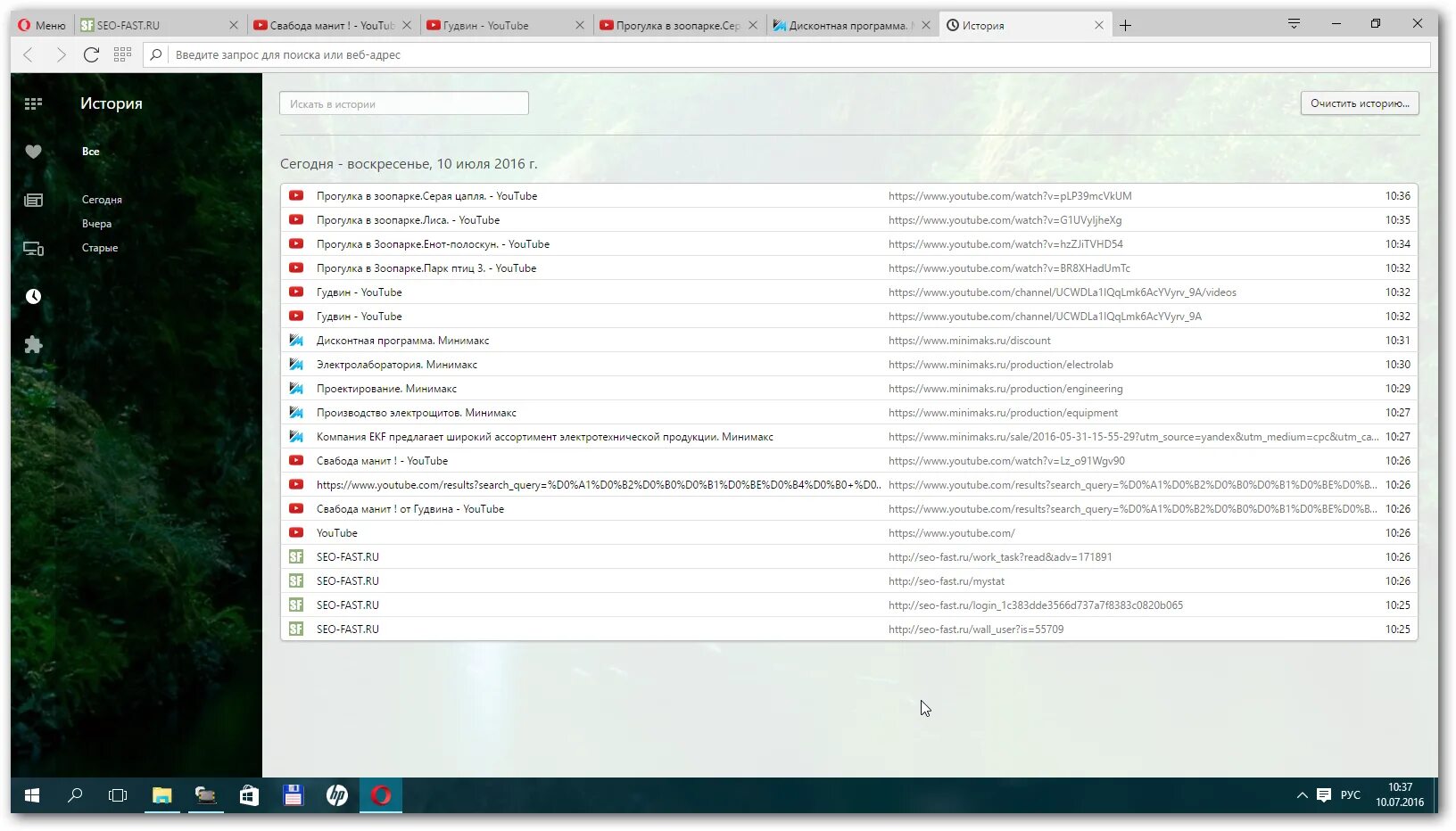Select the Вчера history filter
This screenshot has height=831, width=1456.
pos(96,224)
